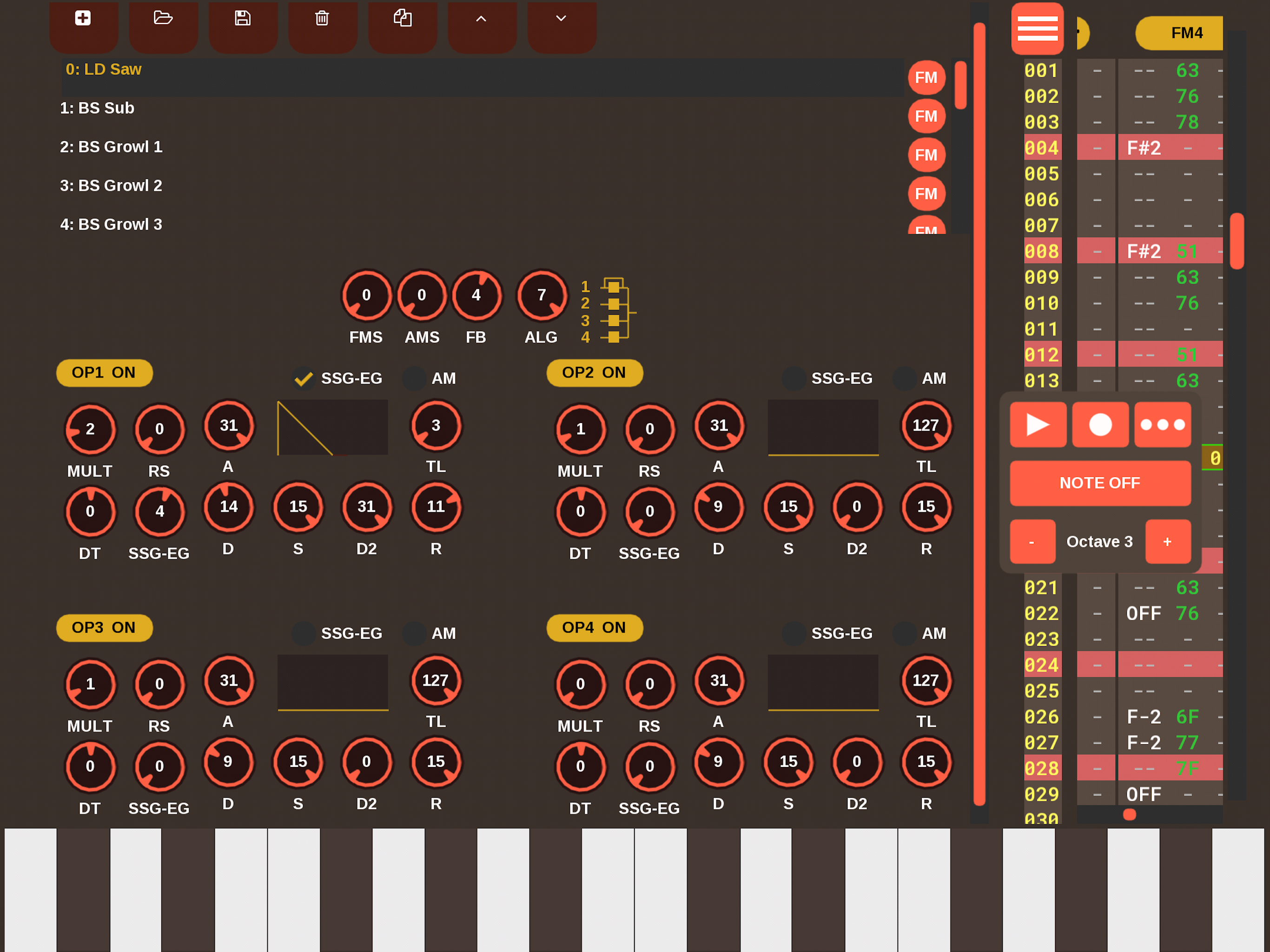This screenshot has height=952, width=1270.
Task: Click the add new instrument plus icon
Action: pyautogui.click(x=83, y=19)
